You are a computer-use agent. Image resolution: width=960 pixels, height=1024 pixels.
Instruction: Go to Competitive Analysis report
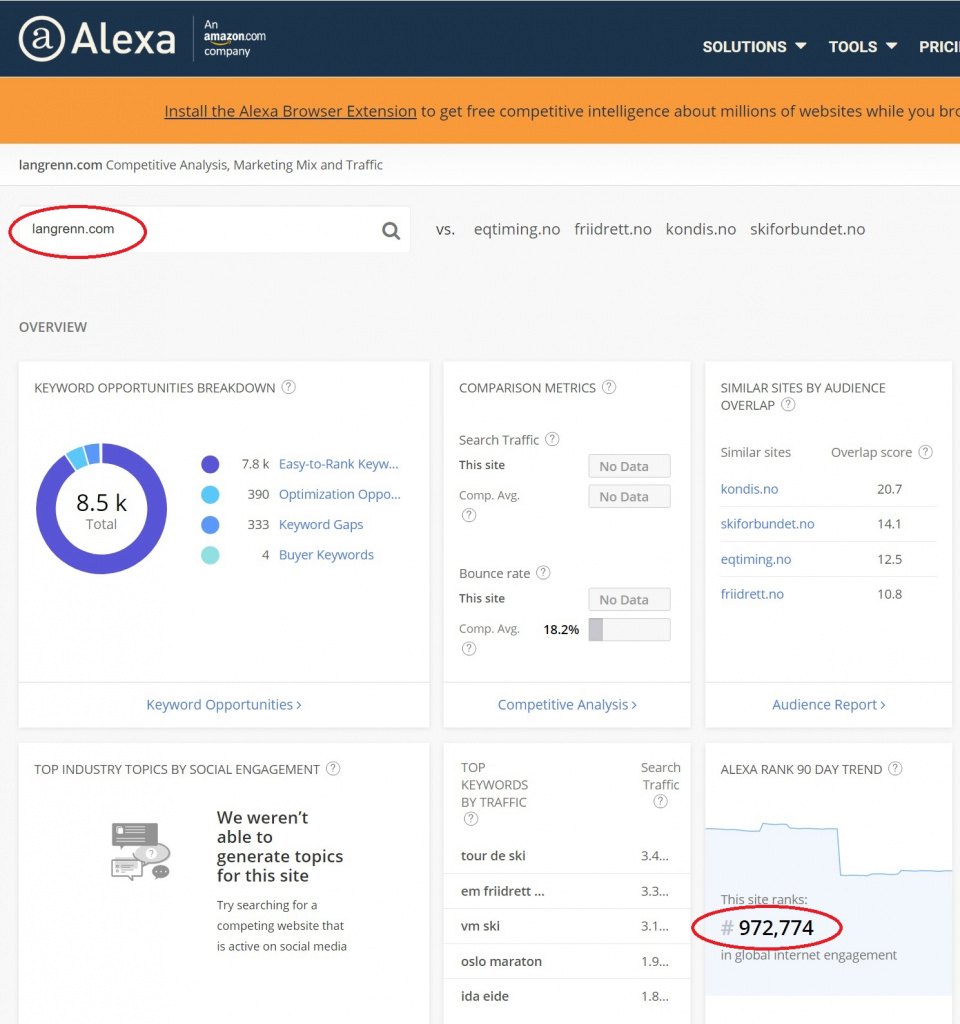tap(567, 705)
